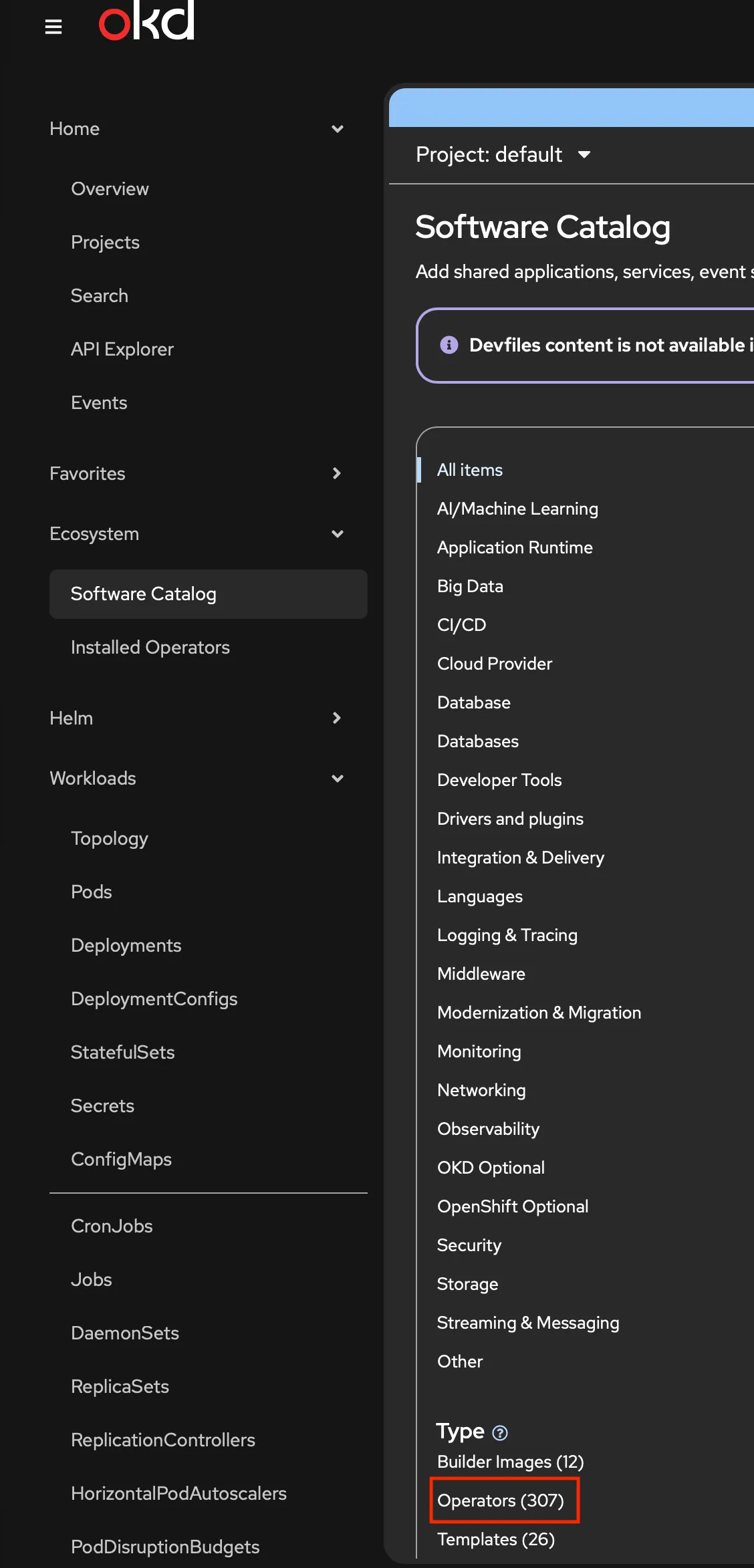Open Overview in the Home menu

coord(110,188)
